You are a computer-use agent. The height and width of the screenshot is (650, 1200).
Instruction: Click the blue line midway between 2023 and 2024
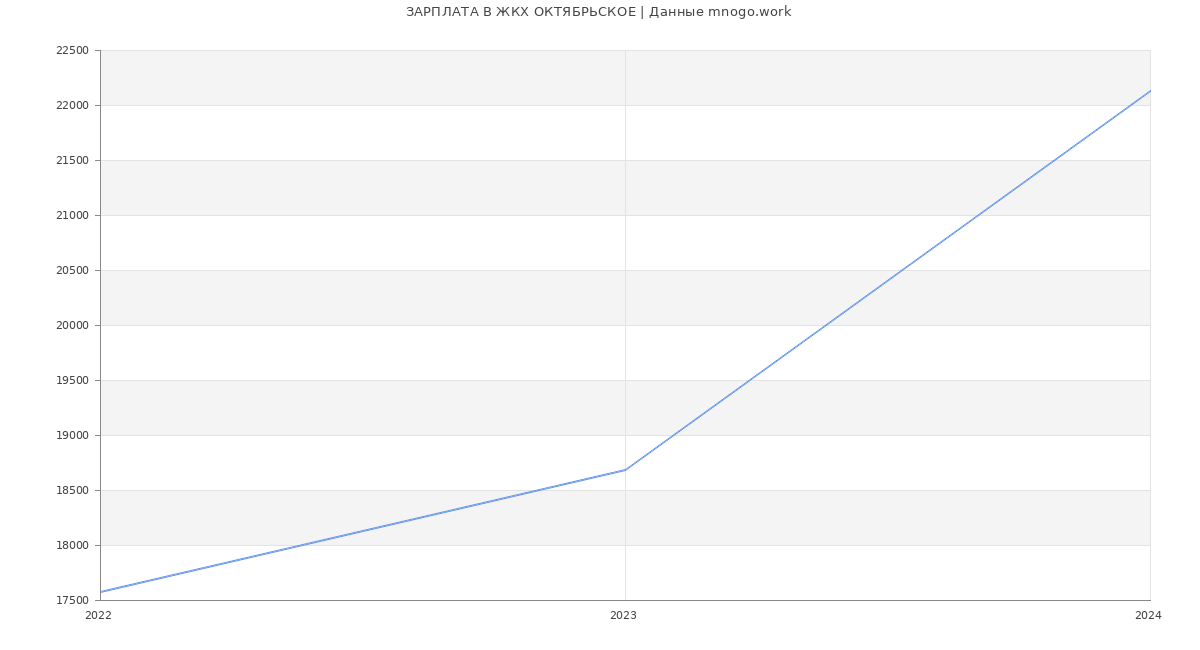coord(887,280)
